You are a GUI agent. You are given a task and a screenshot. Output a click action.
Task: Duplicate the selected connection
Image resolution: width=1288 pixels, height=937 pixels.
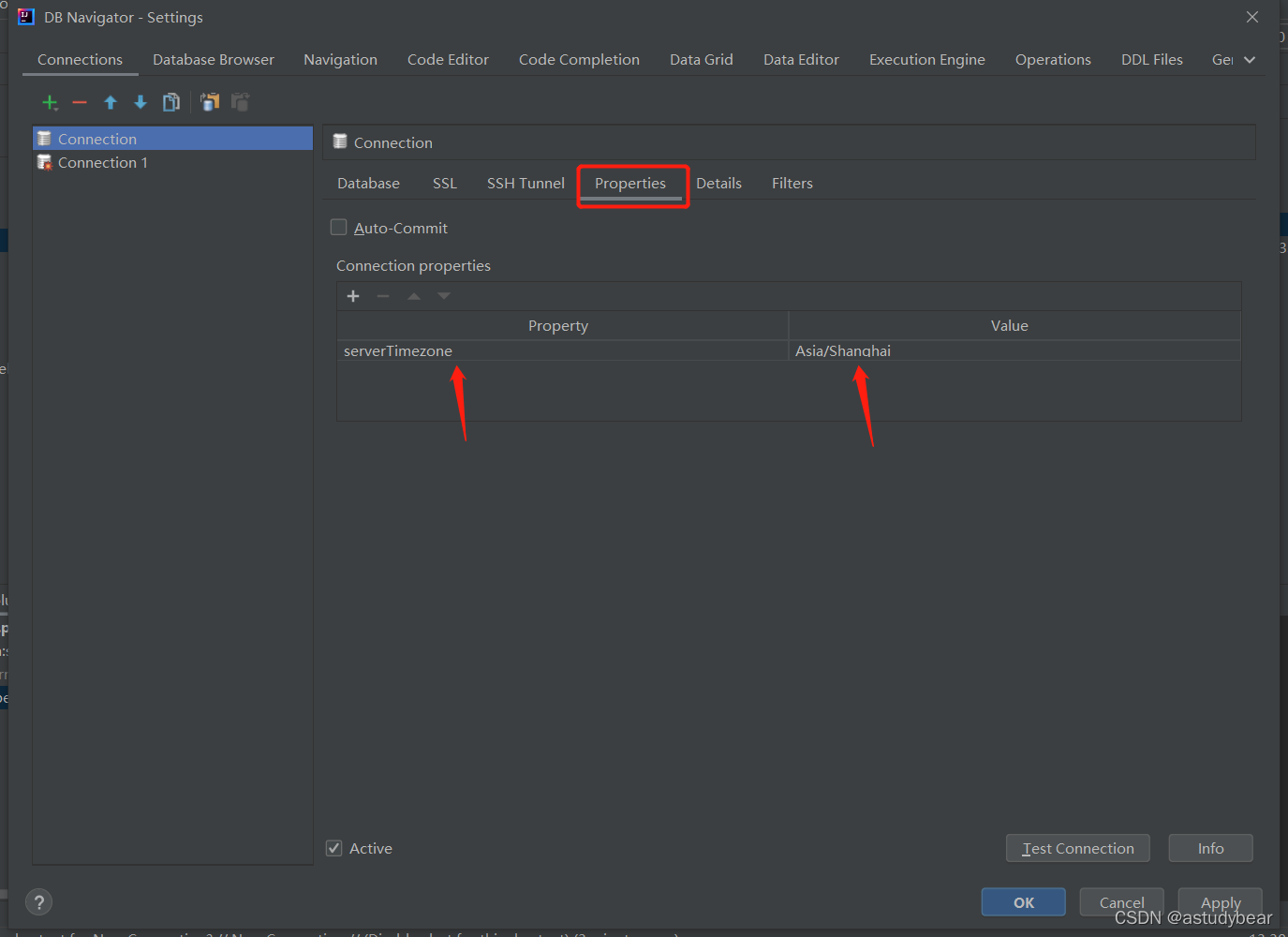point(170,102)
